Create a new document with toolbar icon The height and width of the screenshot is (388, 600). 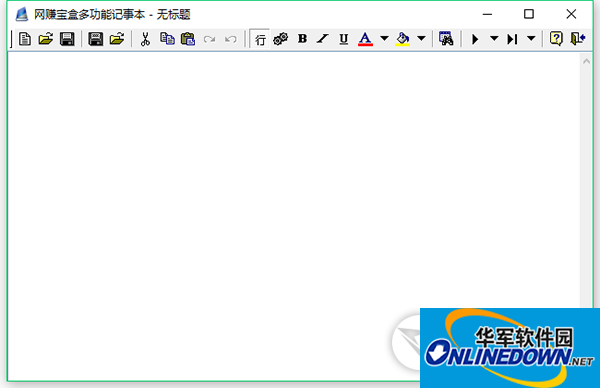point(25,39)
